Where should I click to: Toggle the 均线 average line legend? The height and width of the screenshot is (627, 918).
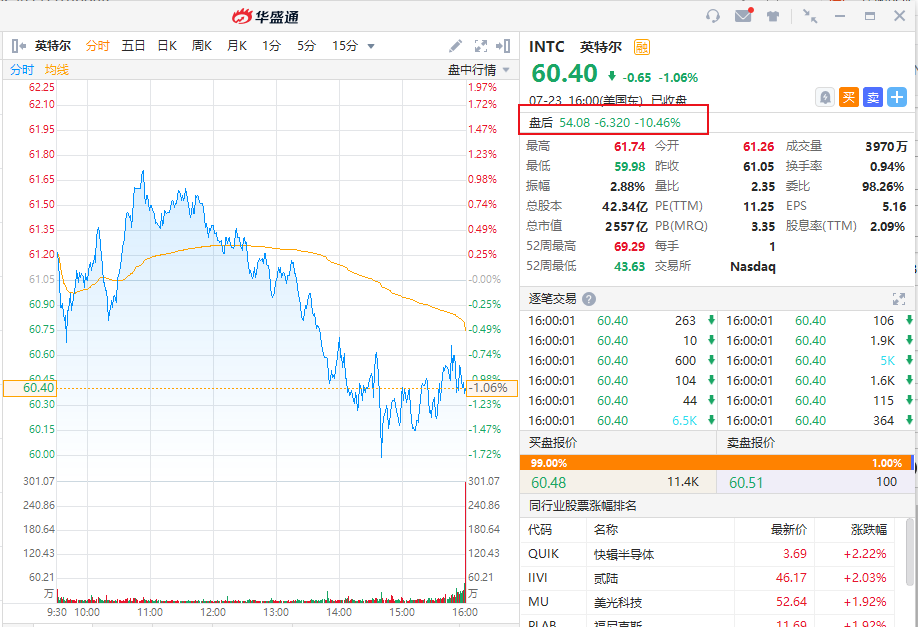click(x=57, y=70)
